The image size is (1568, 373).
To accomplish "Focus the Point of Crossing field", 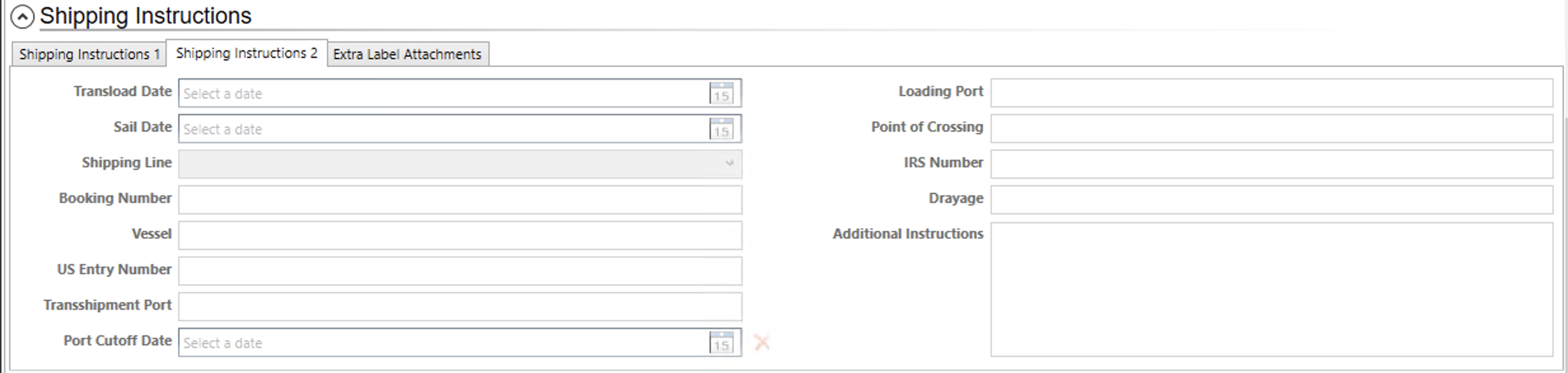I will point(1271,129).
